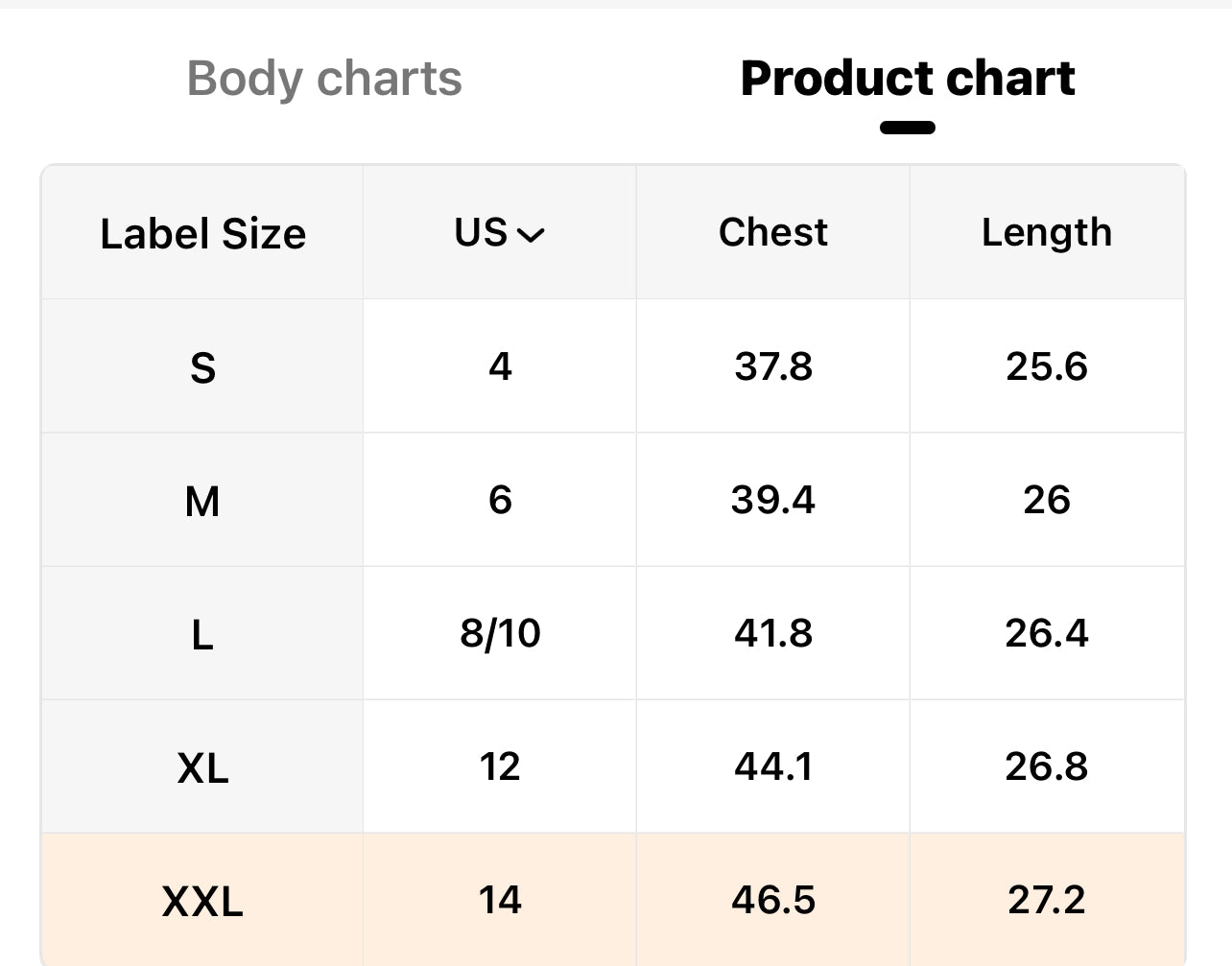
Task: Click the 37.8 chest measurement
Action: coord(772,366)
